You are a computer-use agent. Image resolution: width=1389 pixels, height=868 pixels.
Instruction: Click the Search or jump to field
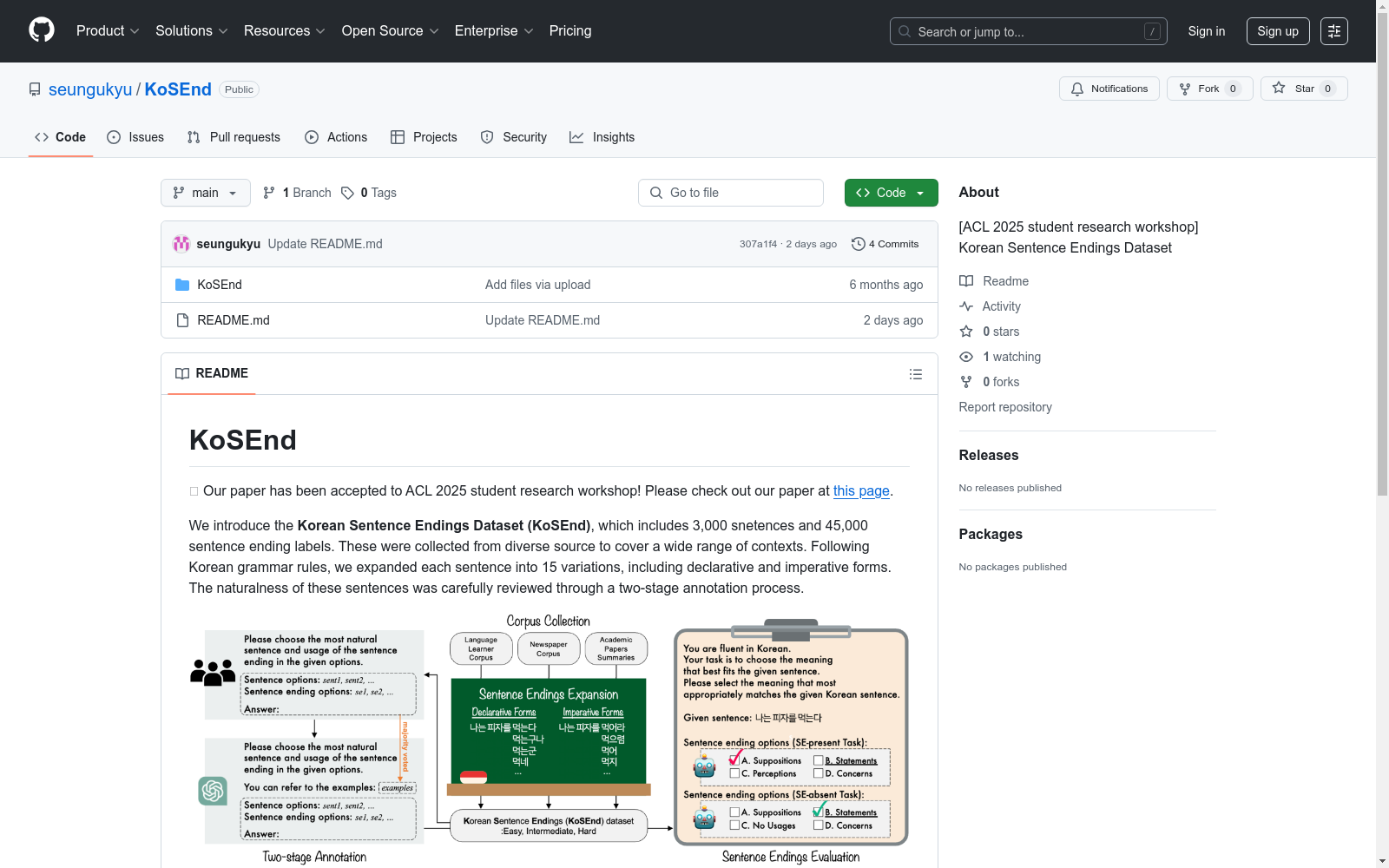click(x=1029, y=31)
